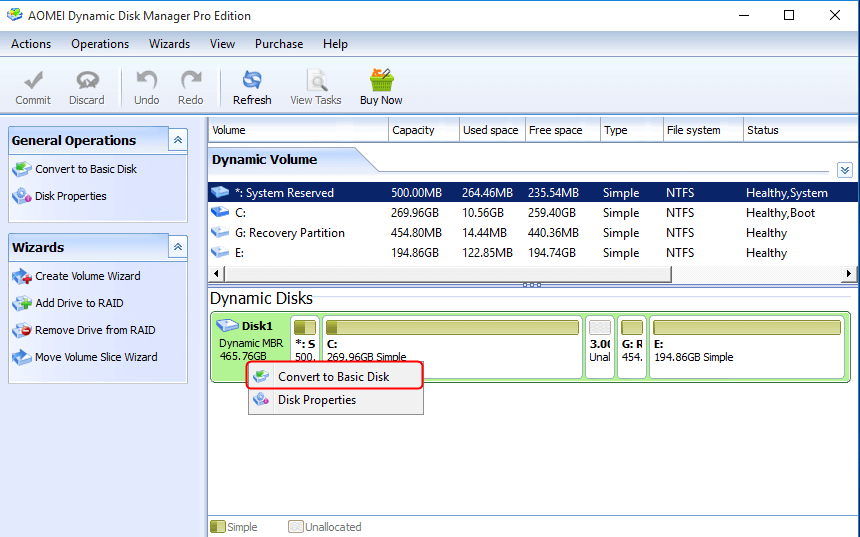Sort by the Used space column header

[493, 130]
